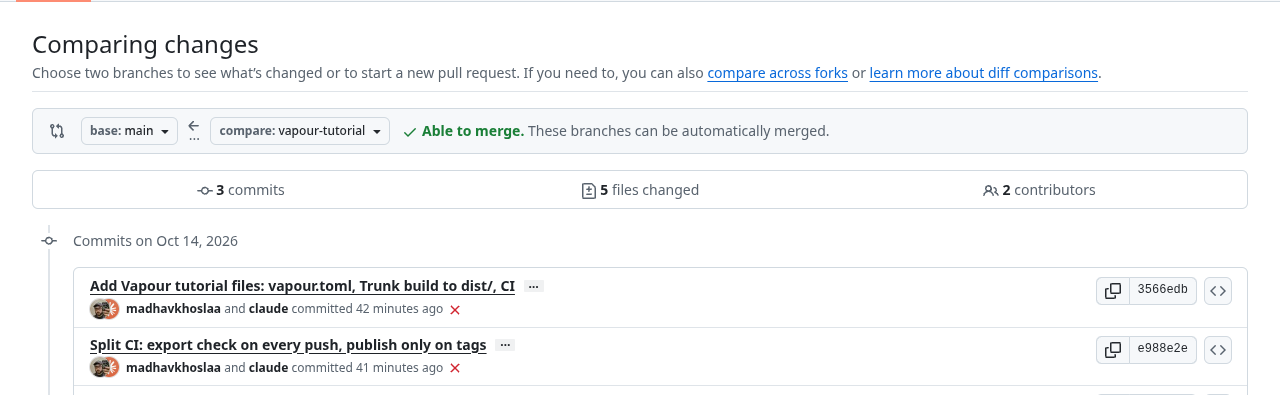Open commit hash 3566edb
1280x395 pixels.
(1162, 291)
